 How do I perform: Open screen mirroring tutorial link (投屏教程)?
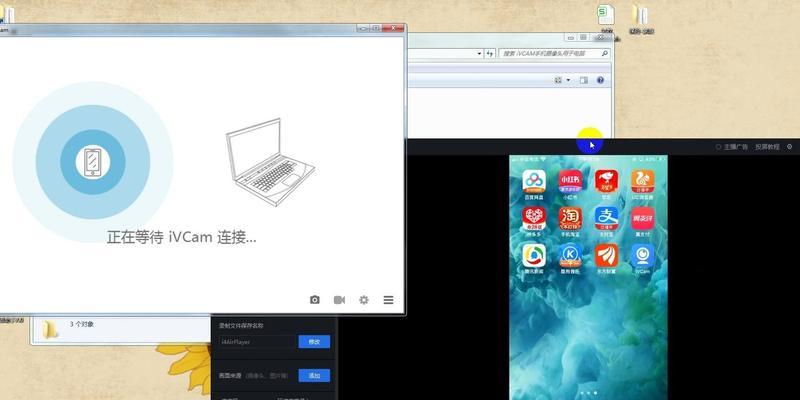point(767,147)
